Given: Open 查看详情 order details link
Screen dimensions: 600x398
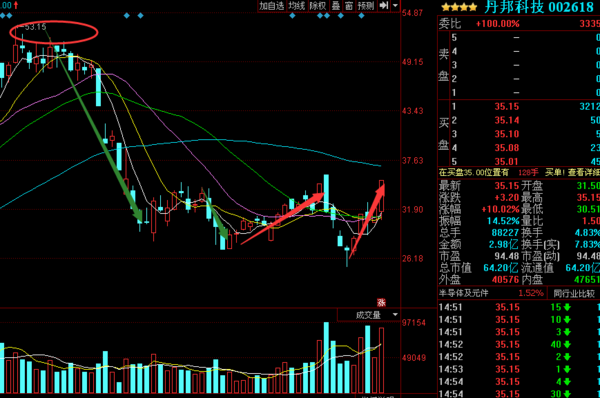Looking at the screenshot, I should point(584,172).
